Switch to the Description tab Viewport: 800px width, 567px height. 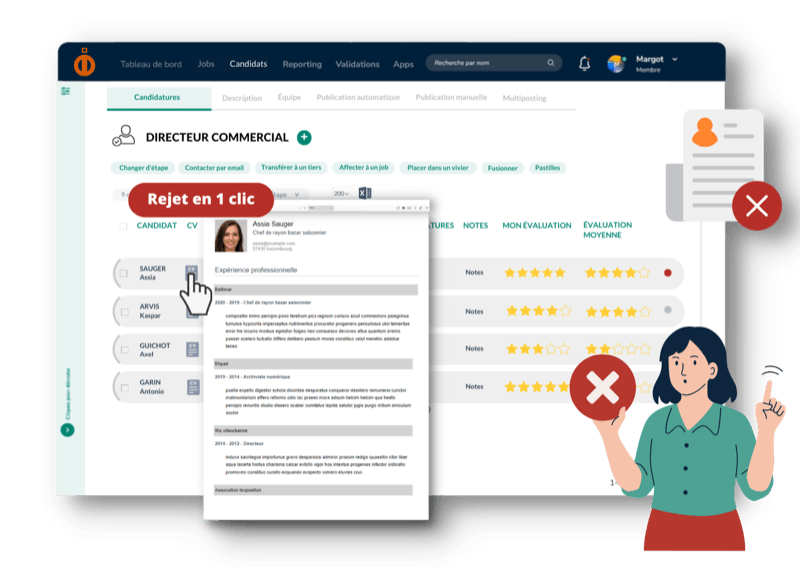242,98
